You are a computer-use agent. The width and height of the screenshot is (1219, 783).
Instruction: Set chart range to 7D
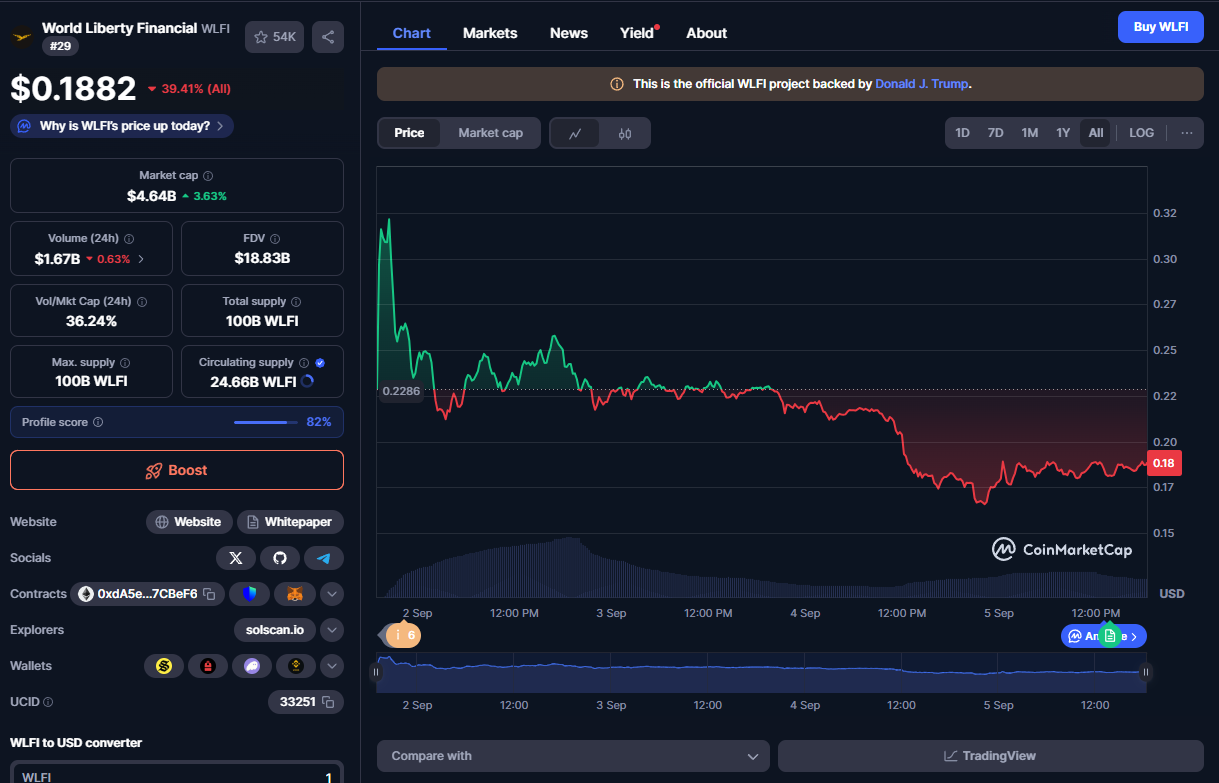995,133
